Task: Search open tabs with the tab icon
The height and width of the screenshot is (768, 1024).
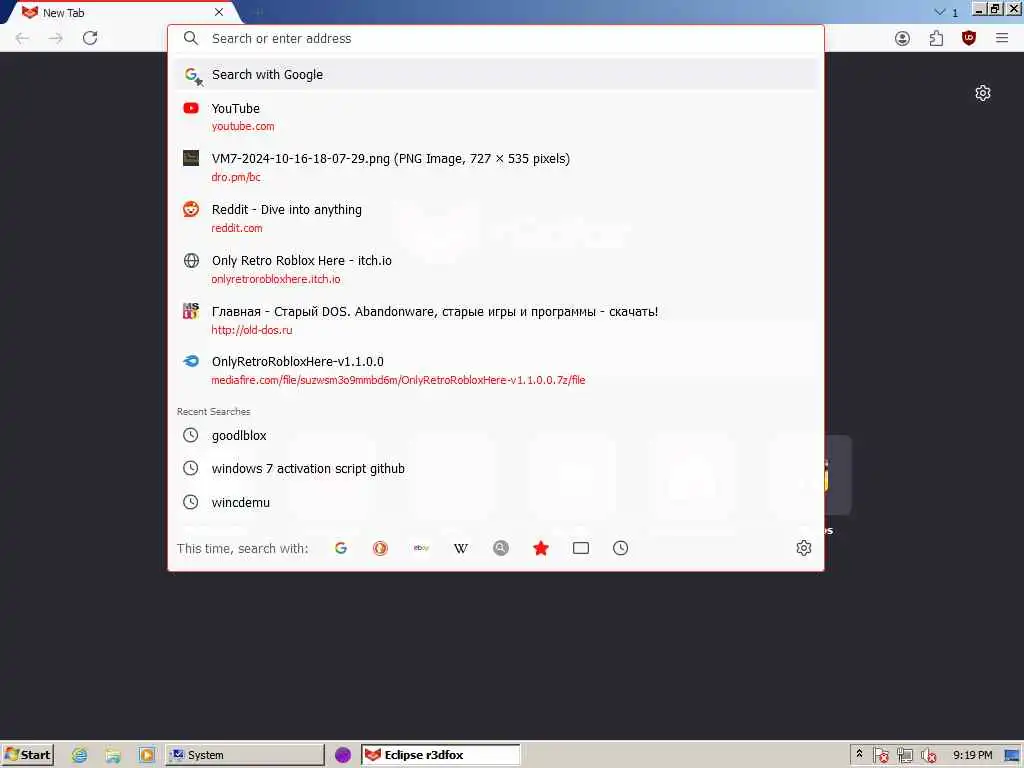Action: pos(581,548)
